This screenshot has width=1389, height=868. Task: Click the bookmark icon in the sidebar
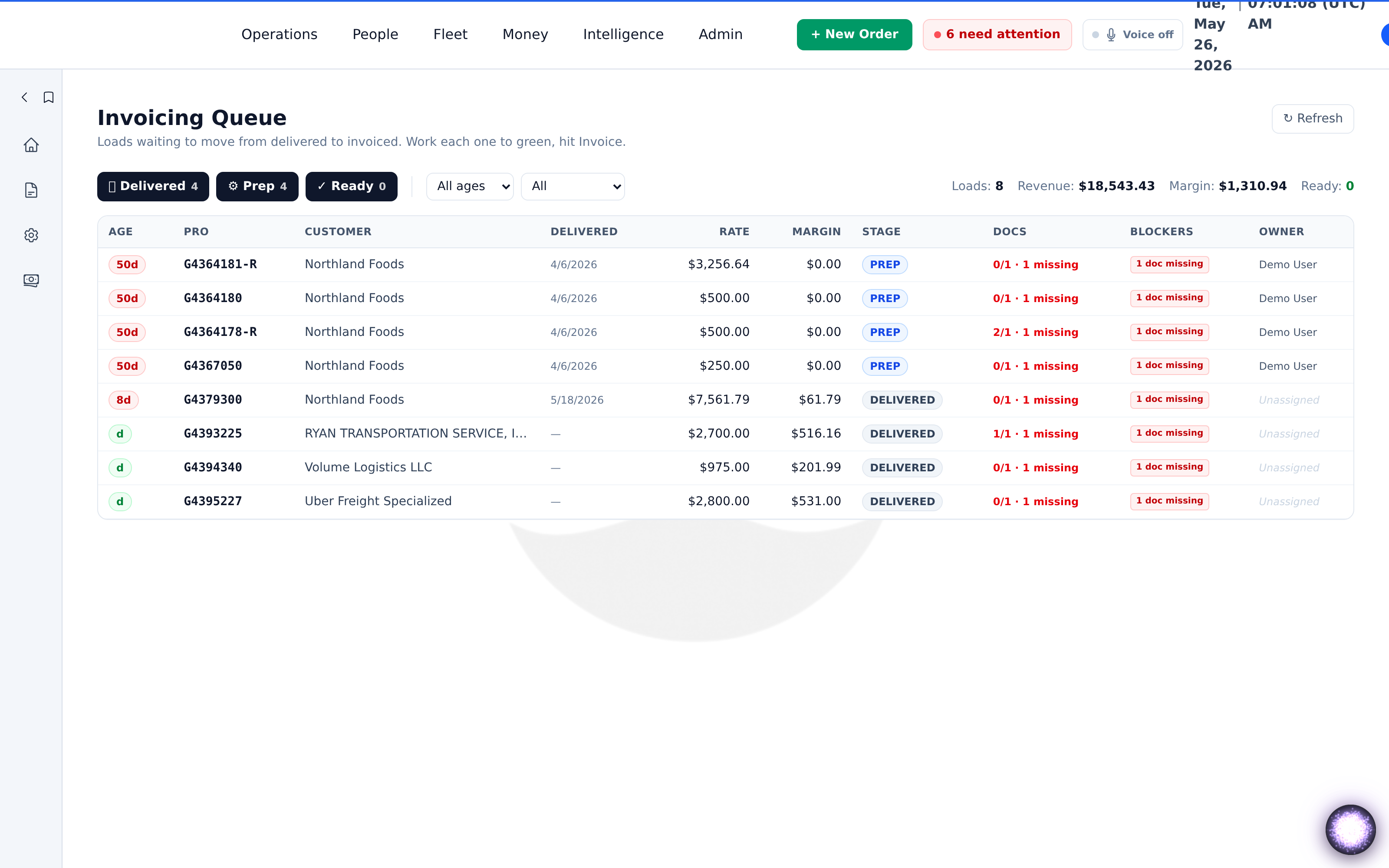tap(49, 98)
